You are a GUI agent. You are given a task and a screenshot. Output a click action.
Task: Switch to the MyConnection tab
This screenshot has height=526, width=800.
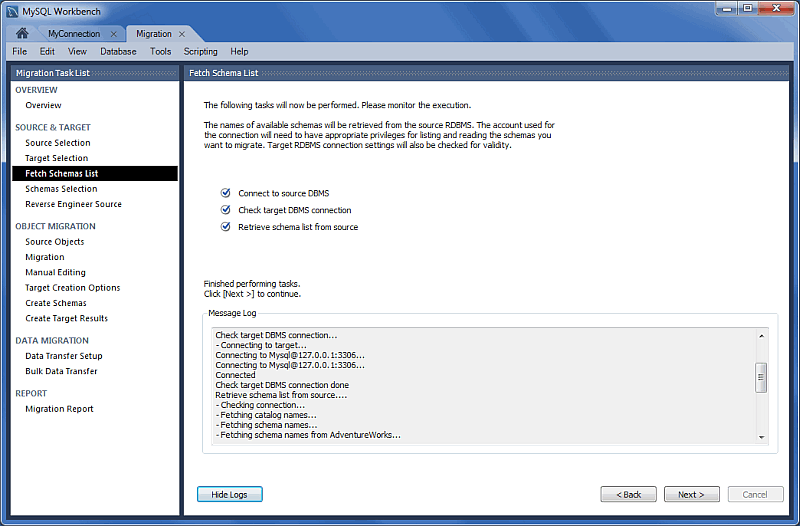[x=74, y=34]
